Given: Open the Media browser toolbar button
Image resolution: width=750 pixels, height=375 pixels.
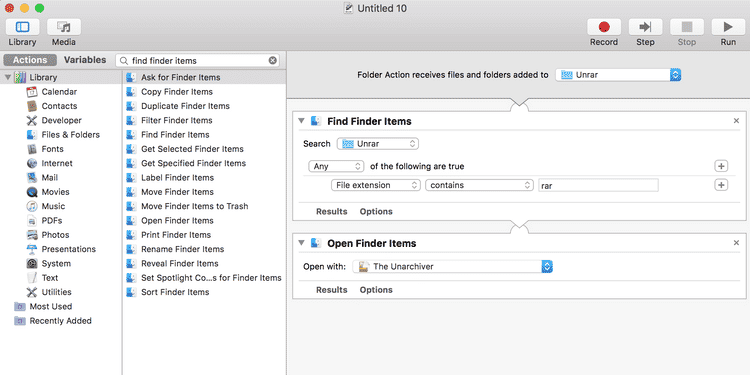Looking at the screenshot, I should coord(64,27).
